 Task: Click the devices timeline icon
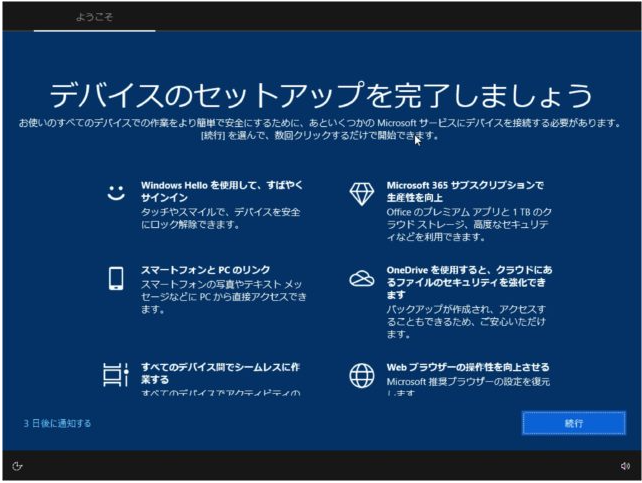pos(116,375)
